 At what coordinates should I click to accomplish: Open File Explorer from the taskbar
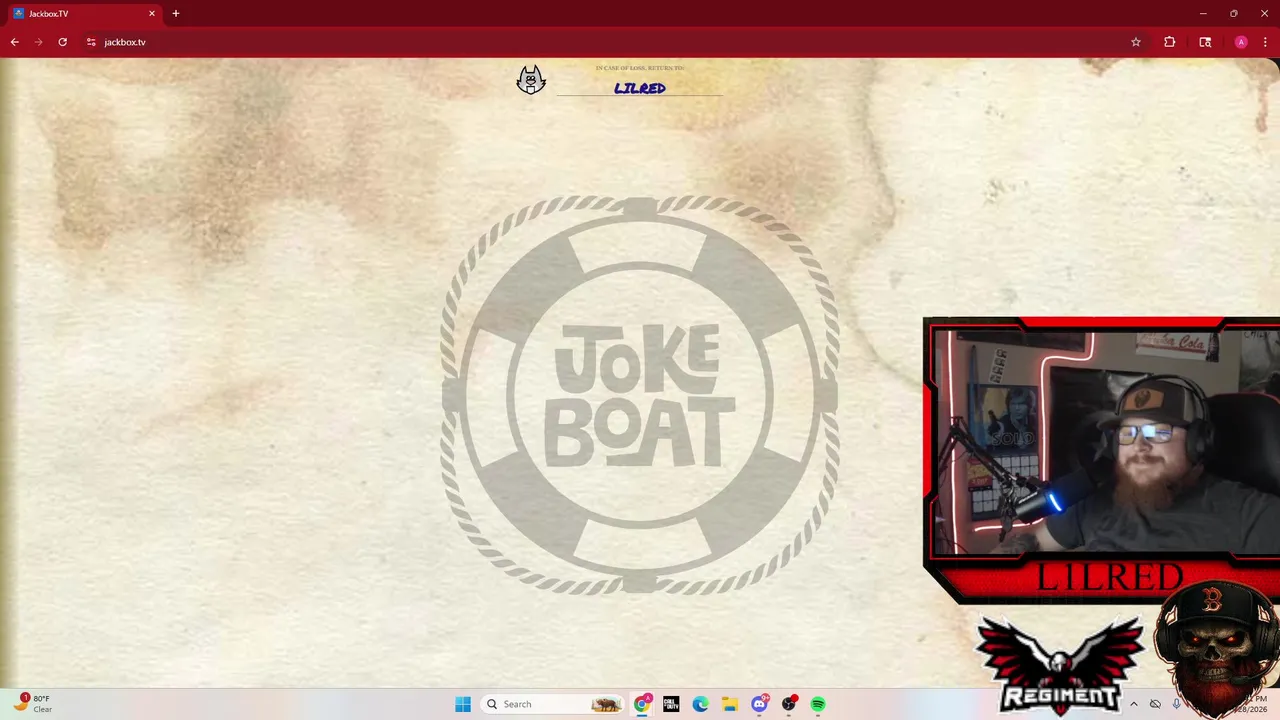point(730,704)
